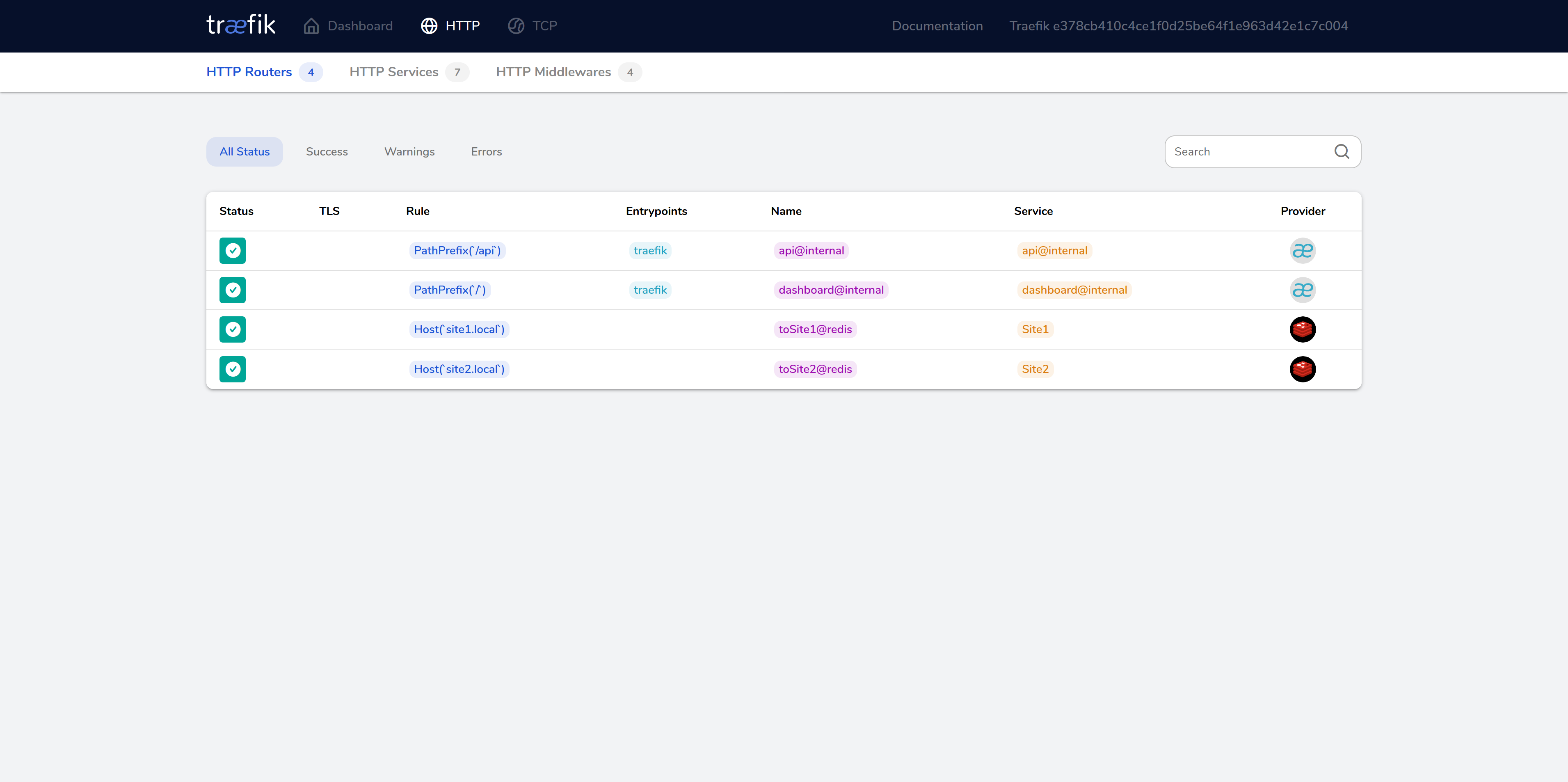Click the Traefik logo
The height and width of the screenshot is (782, 1568).
[x=240, y=25]
